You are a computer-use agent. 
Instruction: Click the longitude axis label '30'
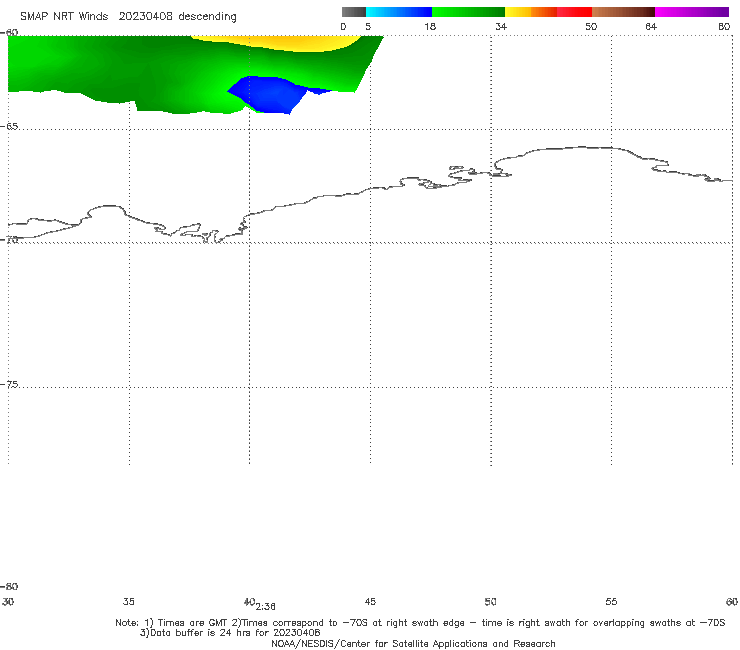[8, 602]
